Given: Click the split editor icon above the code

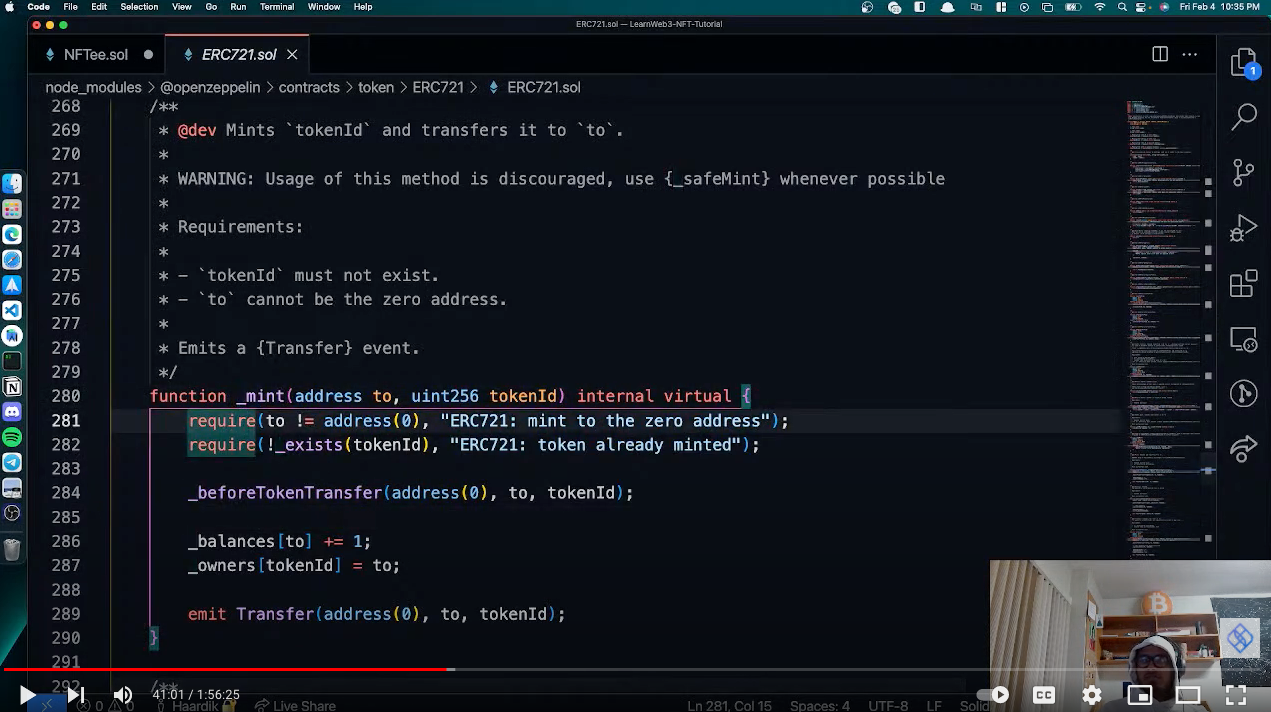Looking at the screenshot, I should pos(1159,54).
